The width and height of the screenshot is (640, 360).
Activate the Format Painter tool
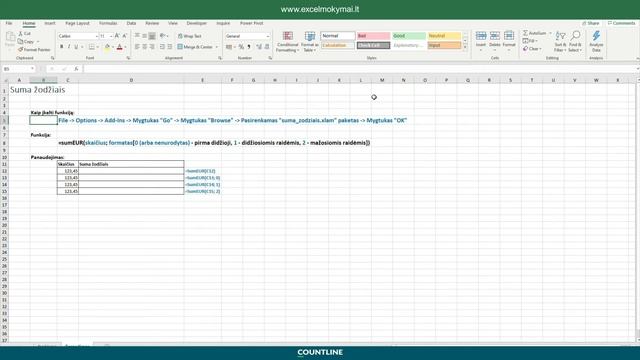[34, 50]
